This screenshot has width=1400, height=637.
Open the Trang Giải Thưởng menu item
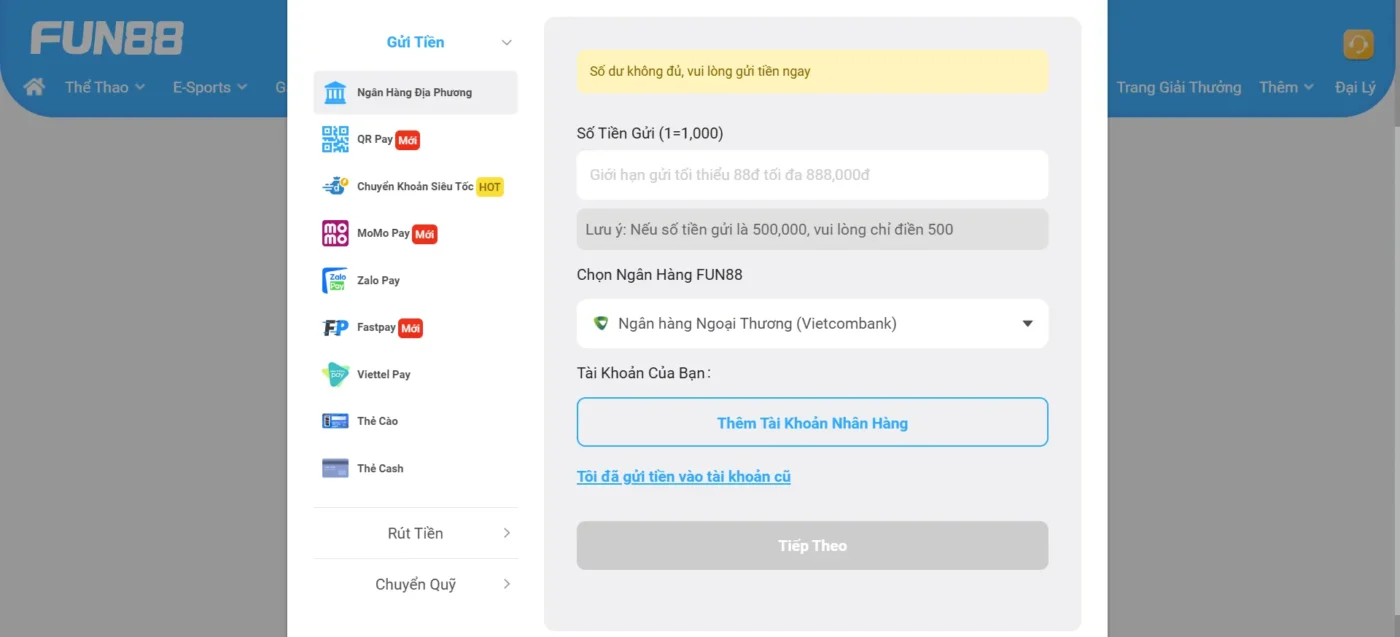(1178, 87)
